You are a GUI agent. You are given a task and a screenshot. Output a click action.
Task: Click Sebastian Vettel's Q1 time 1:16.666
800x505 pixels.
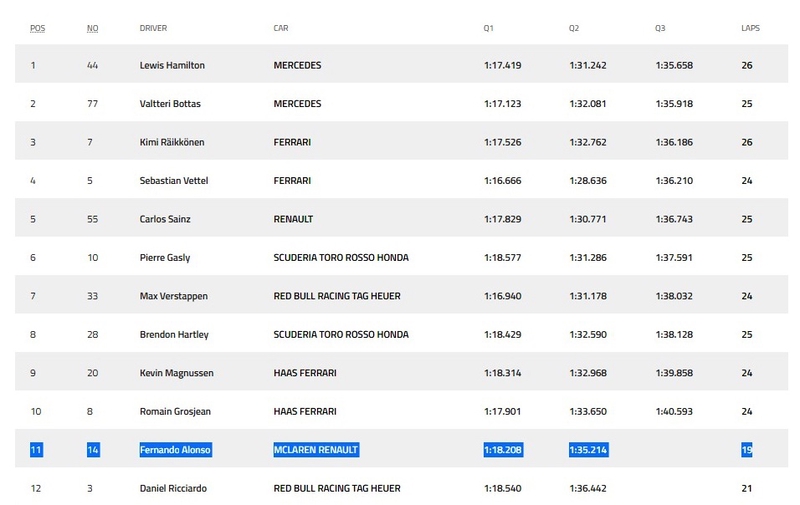point(503,181)
